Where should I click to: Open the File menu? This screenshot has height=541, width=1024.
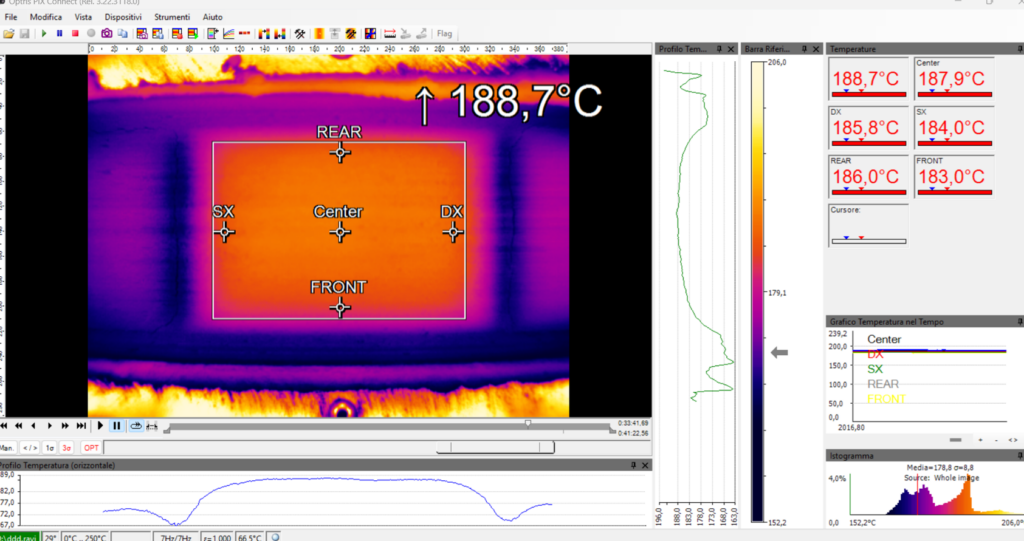coord(11,17)
